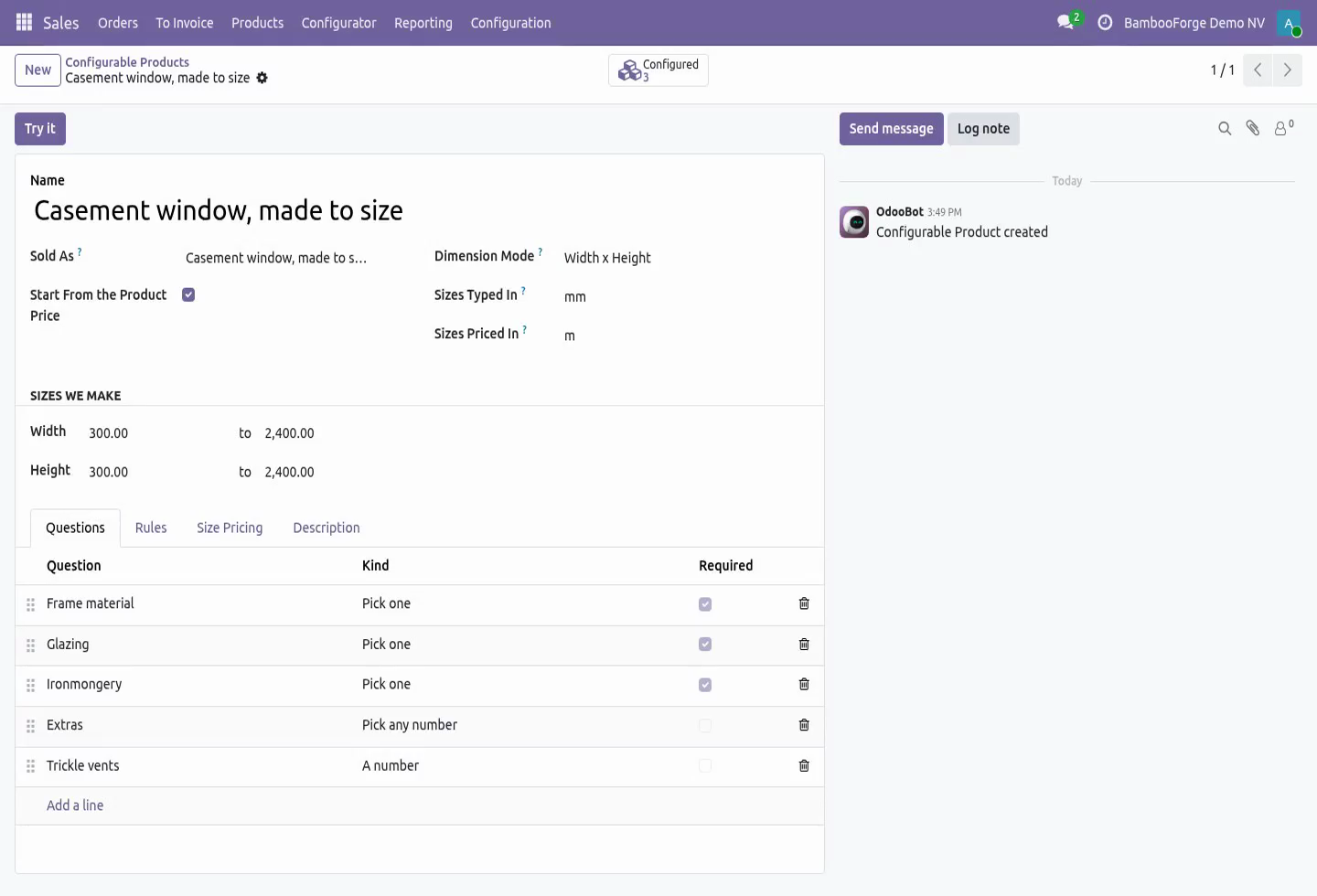
Task: Toggle Required checkbox for Glazing
Action: (x=705, y=645)
